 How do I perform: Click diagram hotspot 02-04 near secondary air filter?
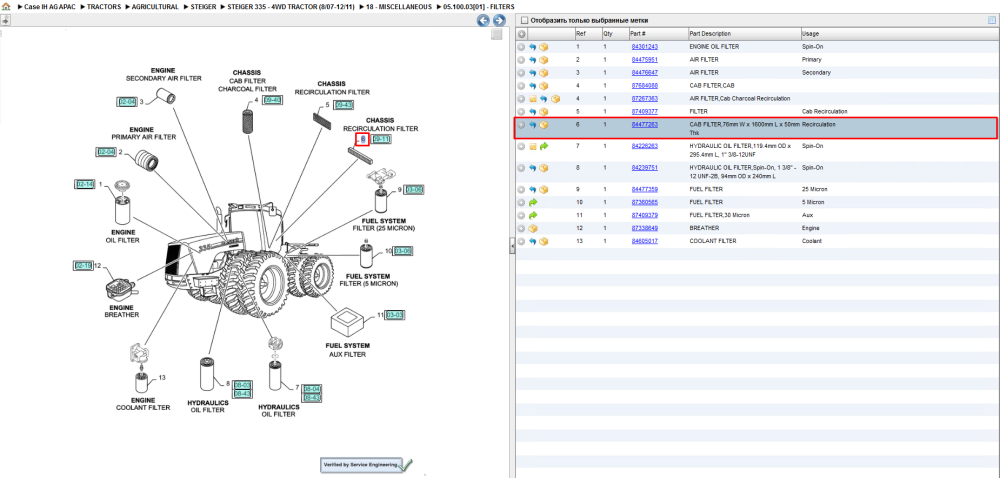click(x=128, y=101)
